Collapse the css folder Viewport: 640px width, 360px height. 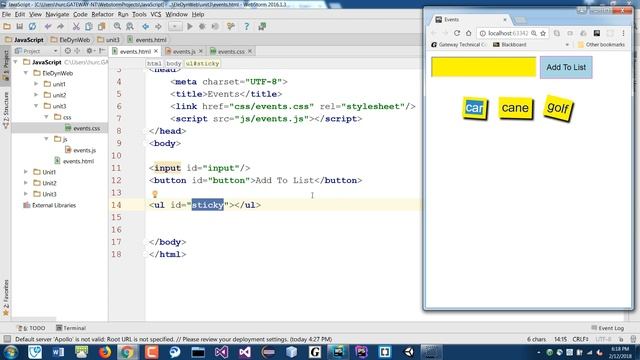click(46, 117)
